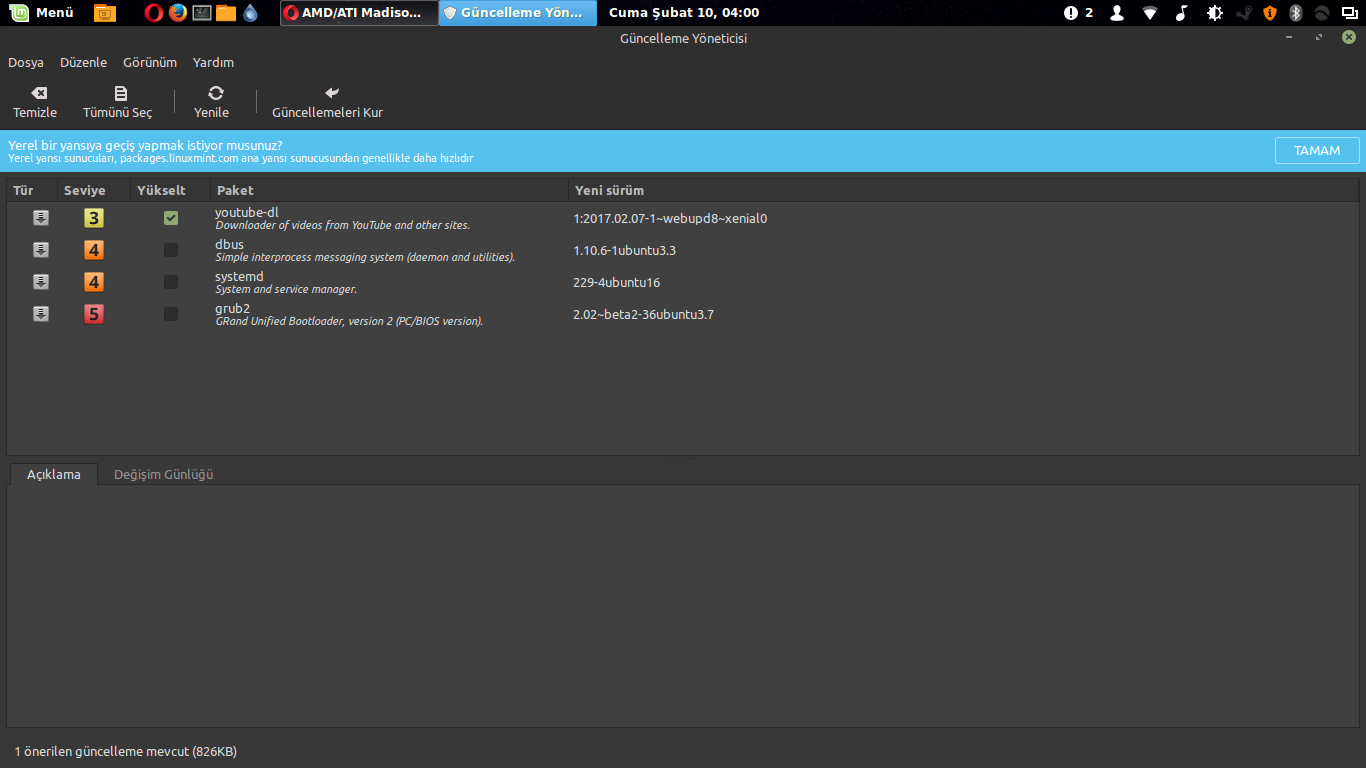The height and width of the screenshot is (768, 1366).
Task: Open the Bluetooth tray icon
Action: (x=1296, y=13)
